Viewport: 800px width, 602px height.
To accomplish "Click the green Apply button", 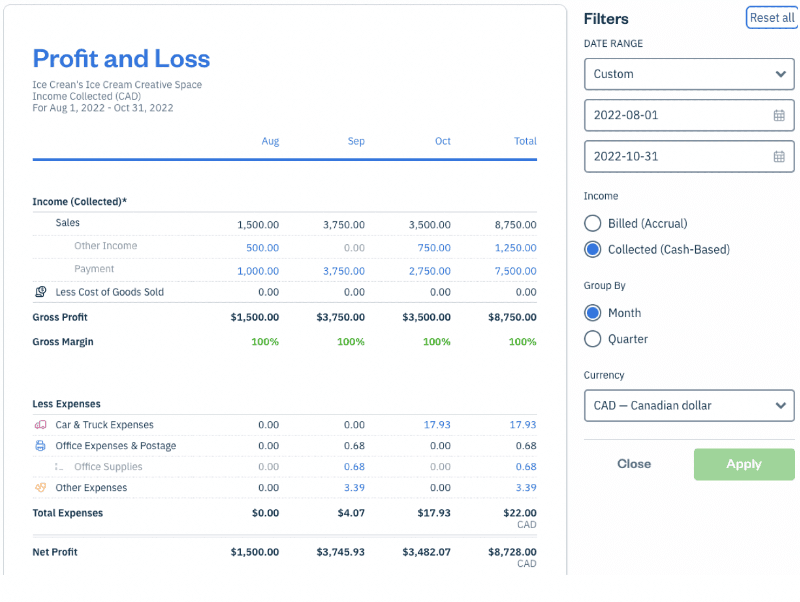I will click(x=743, y=464).
